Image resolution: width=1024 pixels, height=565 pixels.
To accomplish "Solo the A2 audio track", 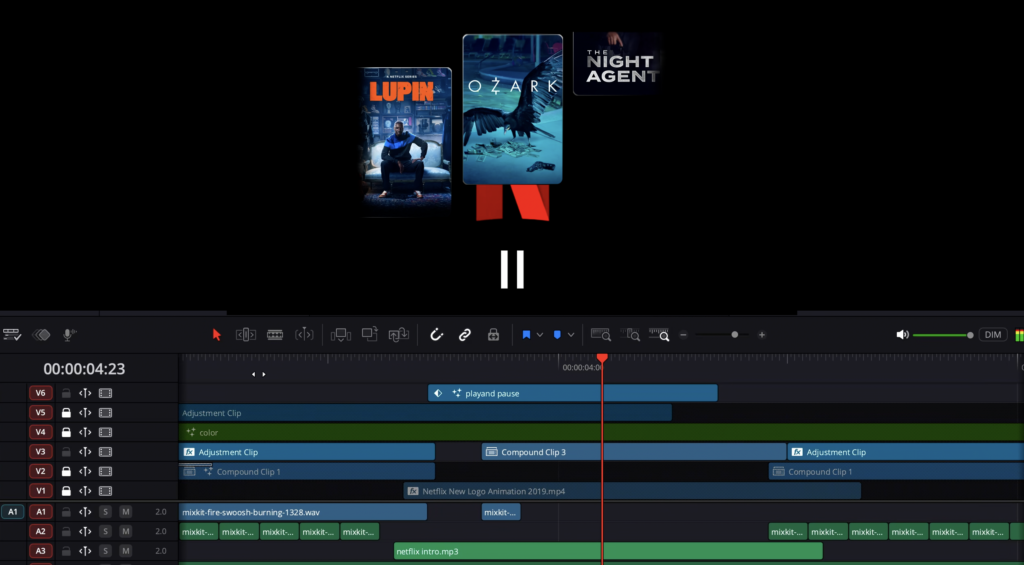I will click(105, 532).
